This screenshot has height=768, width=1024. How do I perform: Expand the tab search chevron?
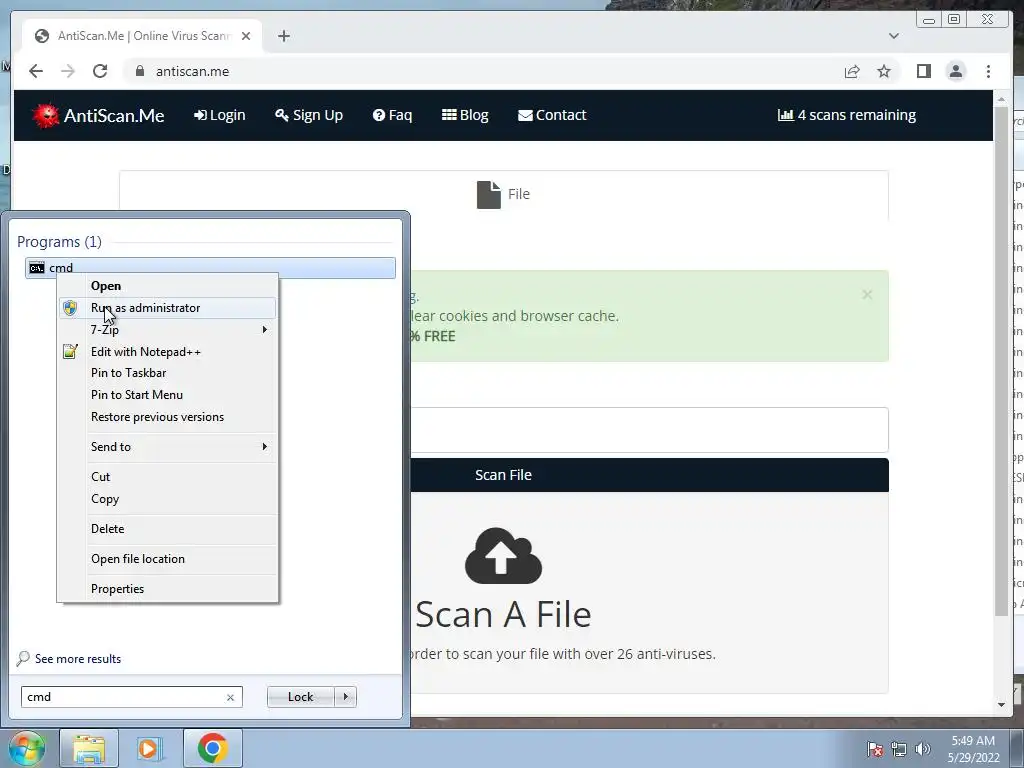[x=893, y=36]
